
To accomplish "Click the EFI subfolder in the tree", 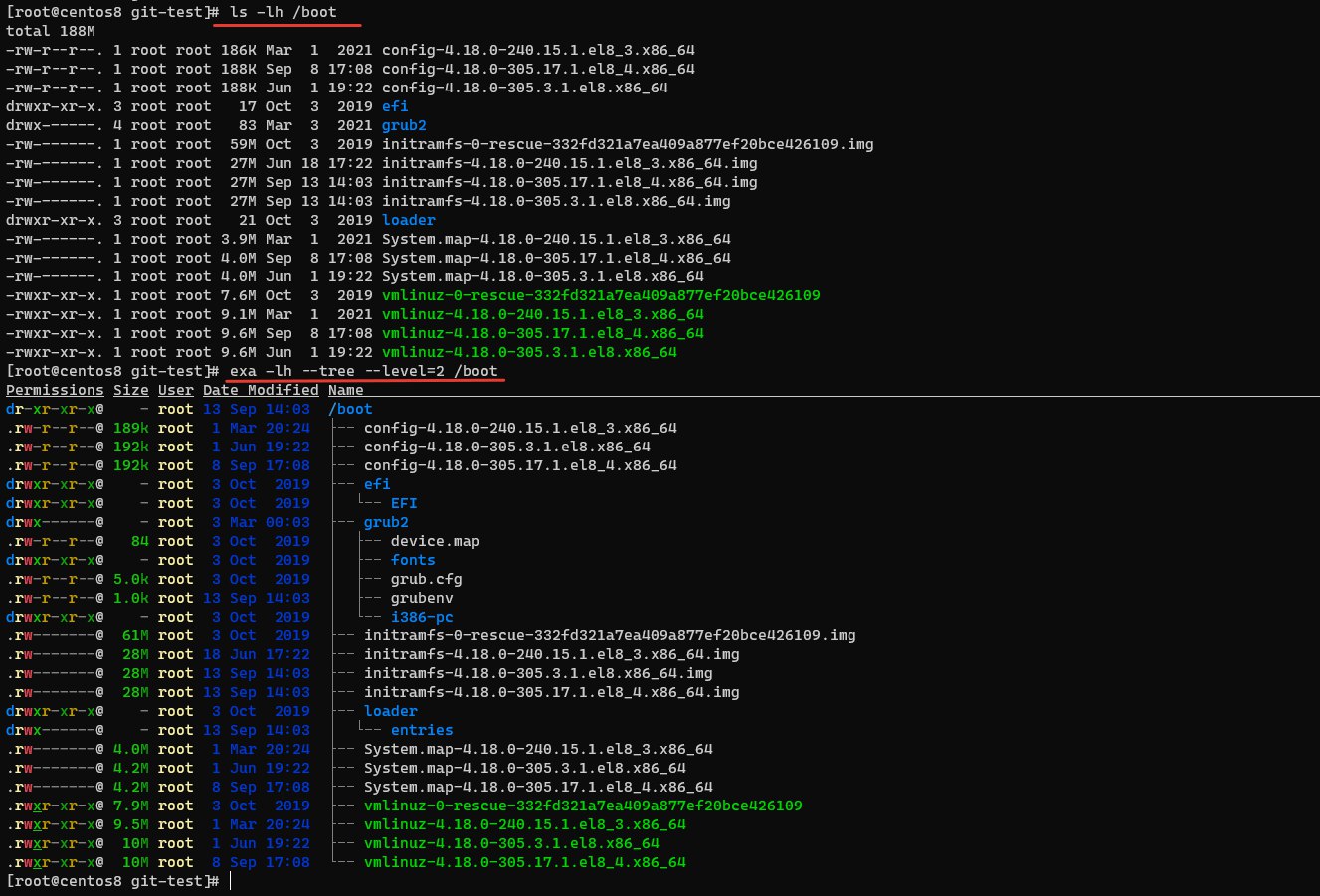I will pyautogui.click(x=404, y=503).
